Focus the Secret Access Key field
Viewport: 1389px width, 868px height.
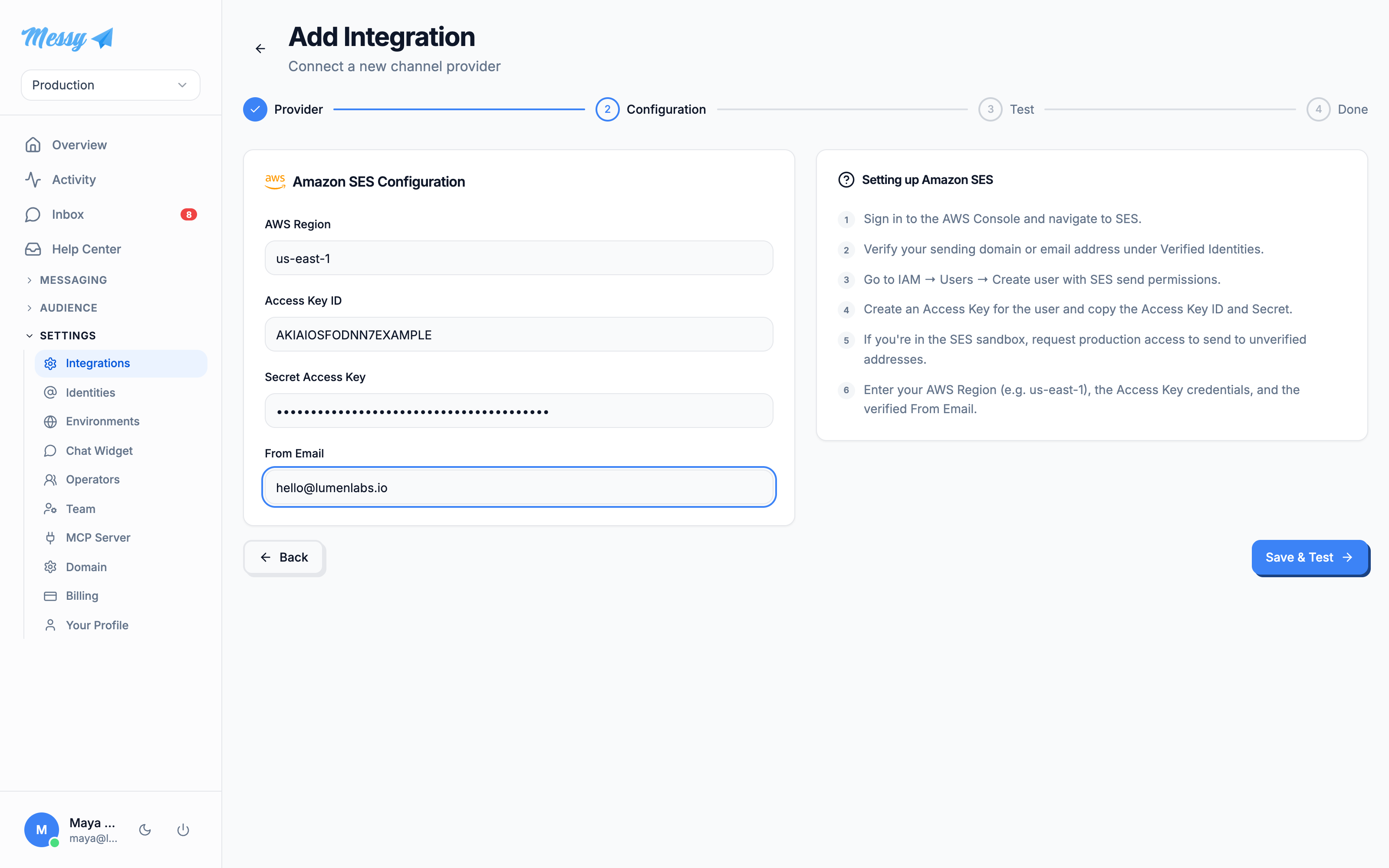(x=518, y=411)
